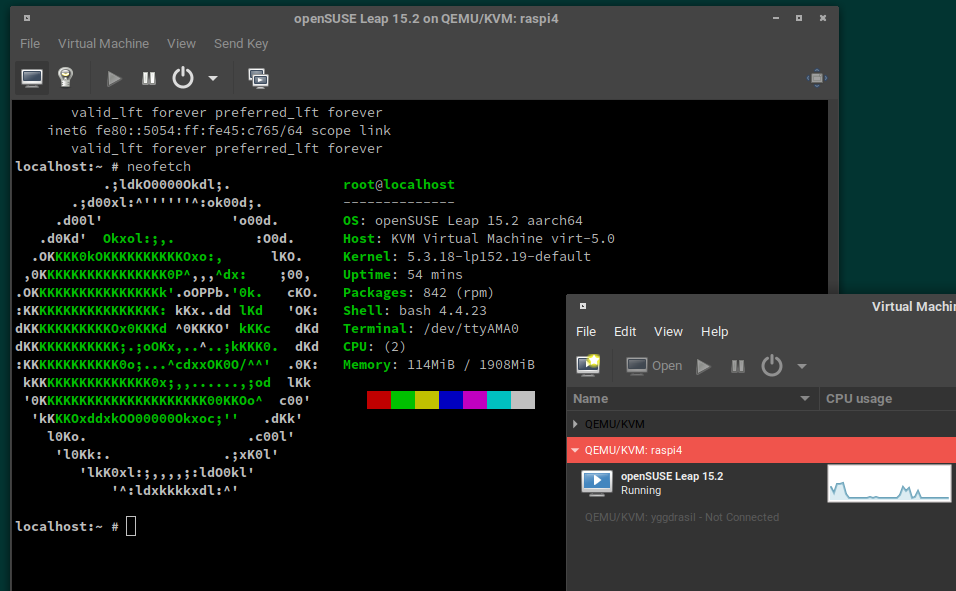Screen dimensions: 956x591
Task: Click the Run play button in Manager toolbar
Action: pyautogui.click(x=704, y=366)
